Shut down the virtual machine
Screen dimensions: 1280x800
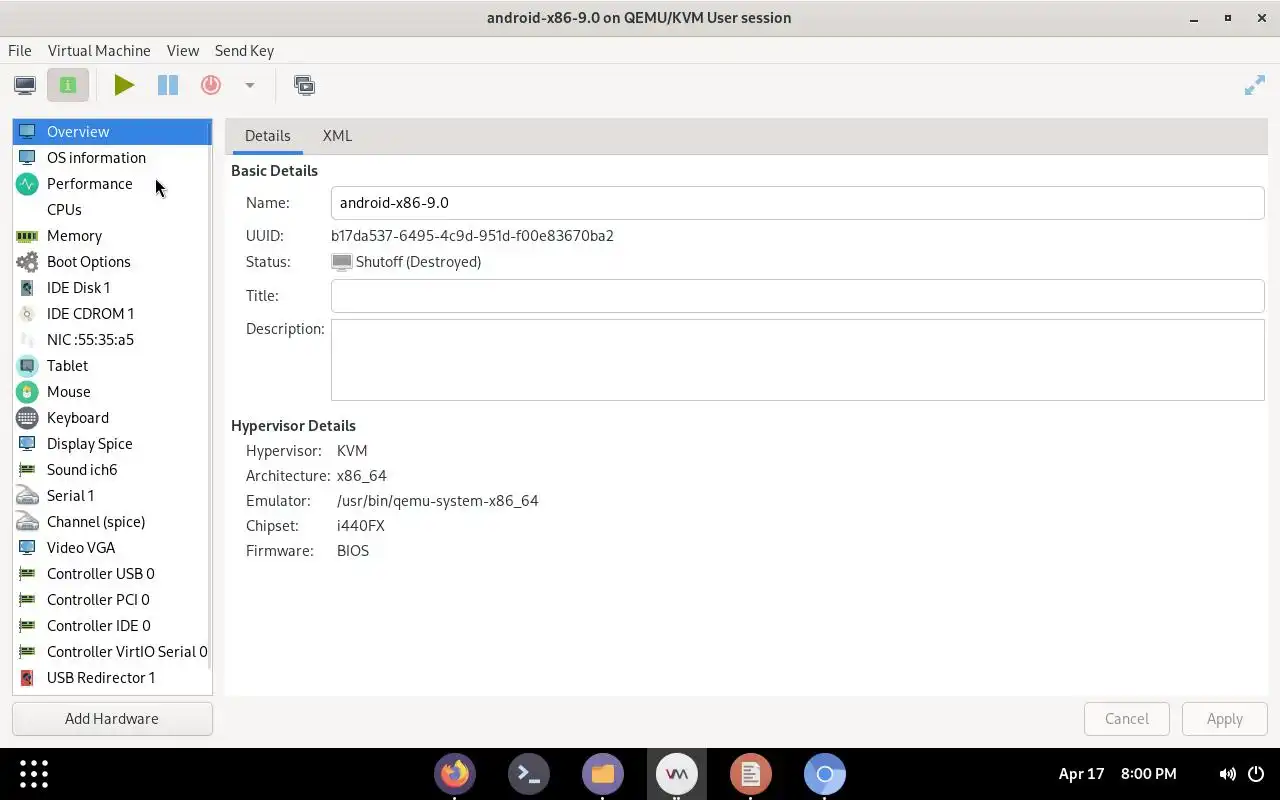[x=211, y=85]
